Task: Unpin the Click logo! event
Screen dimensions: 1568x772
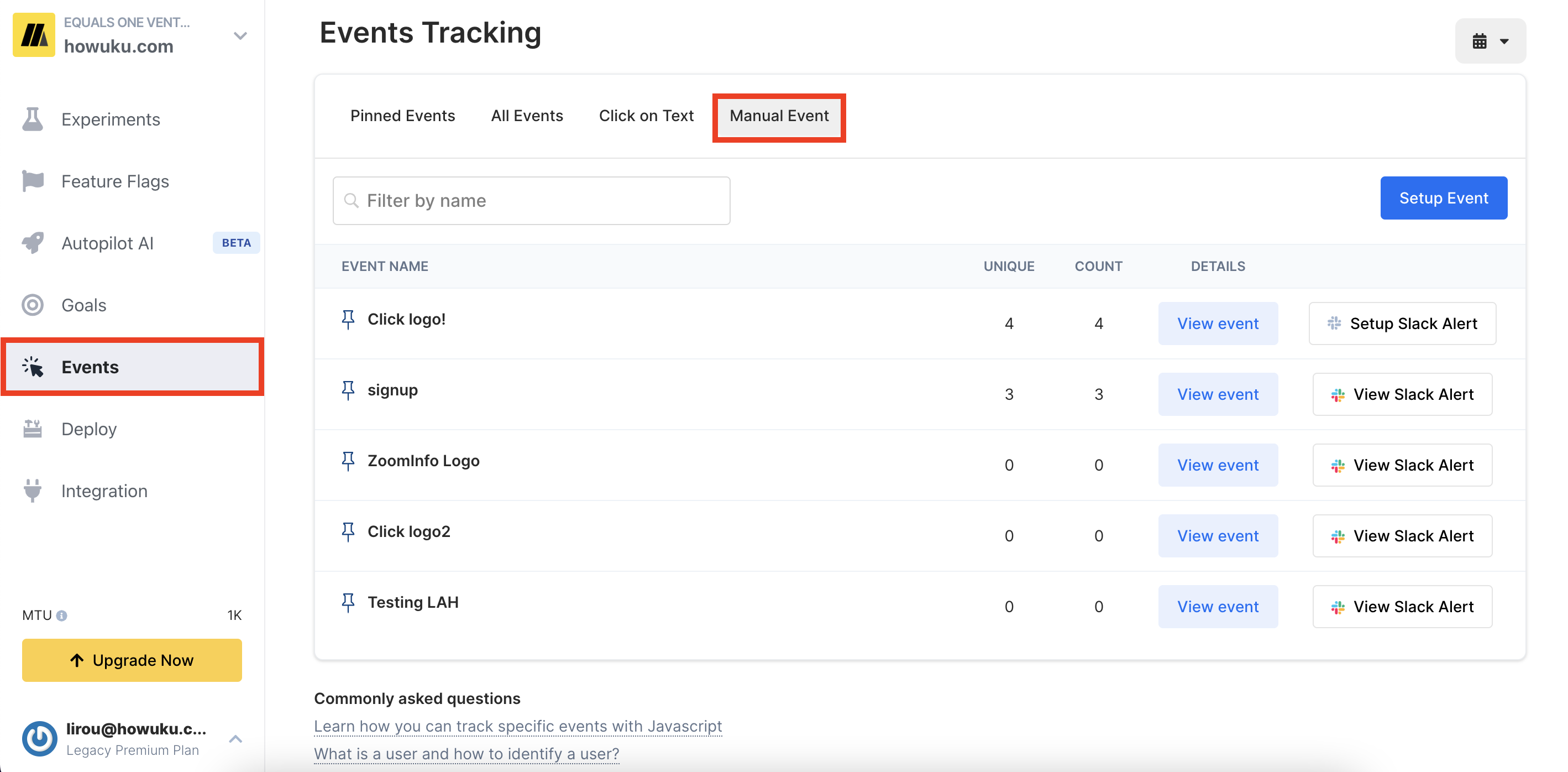Action: (x=348, y=319)
